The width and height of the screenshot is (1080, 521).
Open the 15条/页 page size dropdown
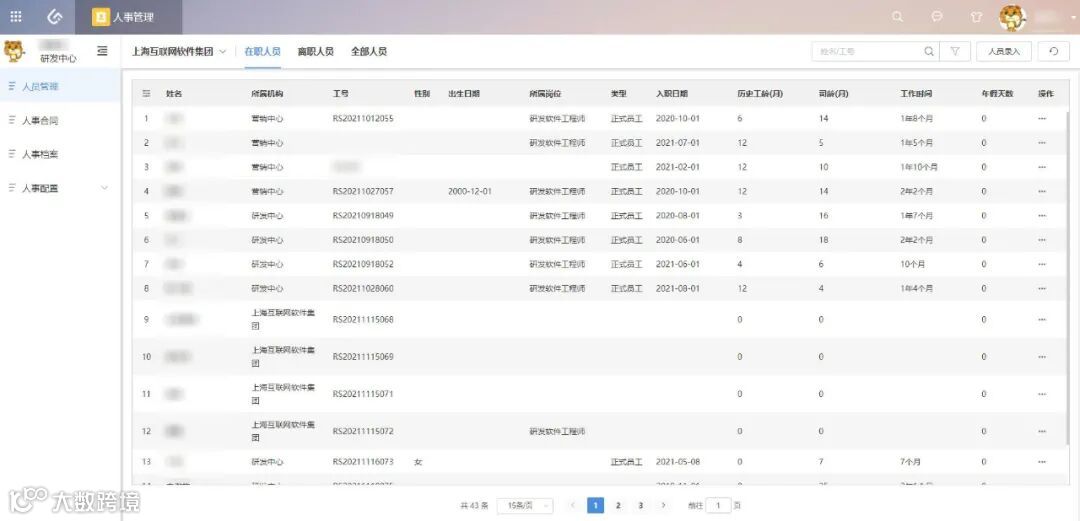click(x=525, y=505)
